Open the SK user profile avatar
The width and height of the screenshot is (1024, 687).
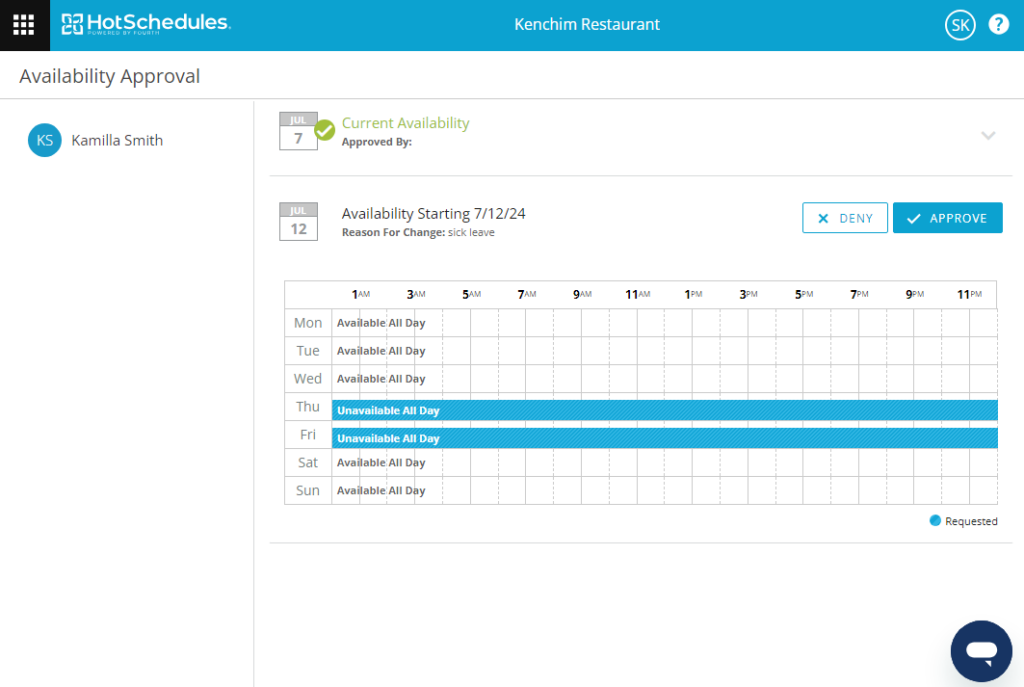coord(959,25)
